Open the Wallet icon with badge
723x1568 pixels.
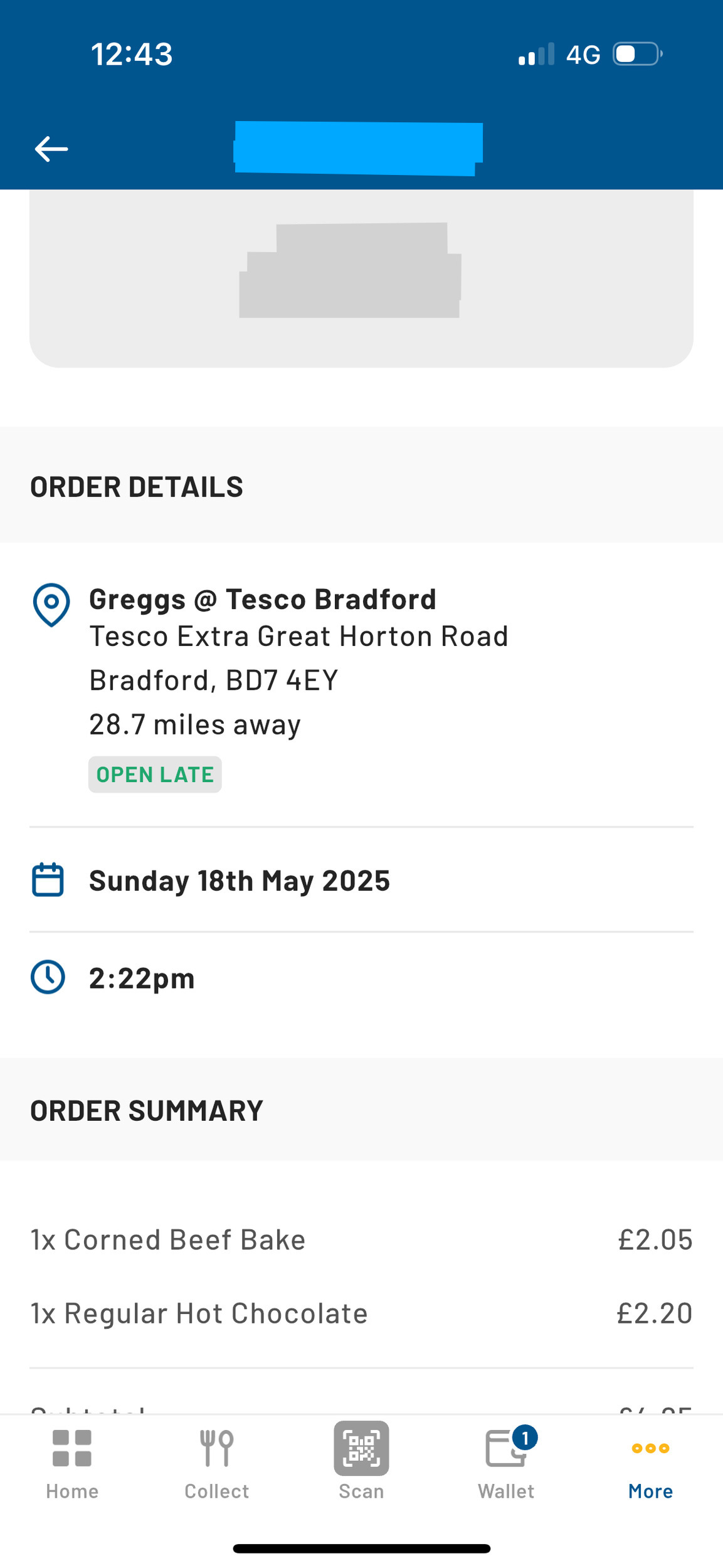coord(506,1448)
